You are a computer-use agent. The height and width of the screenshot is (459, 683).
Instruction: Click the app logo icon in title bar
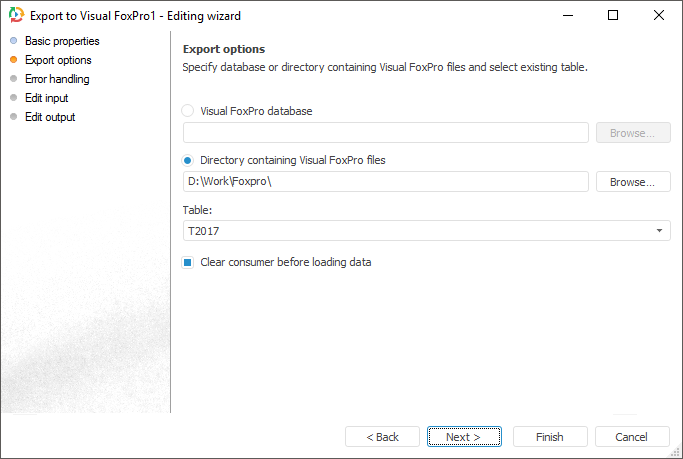16,16
